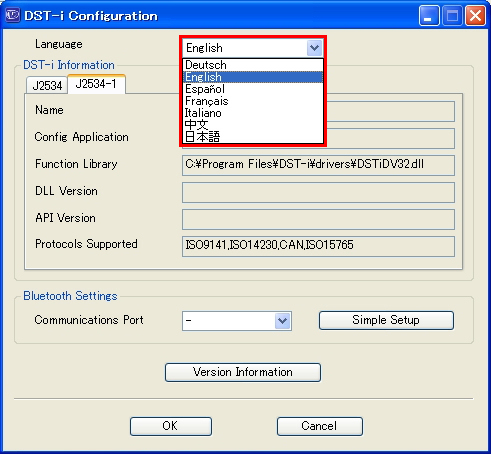
Task: Click the DST-i app icon in title bar
Action: coord(13,15)
